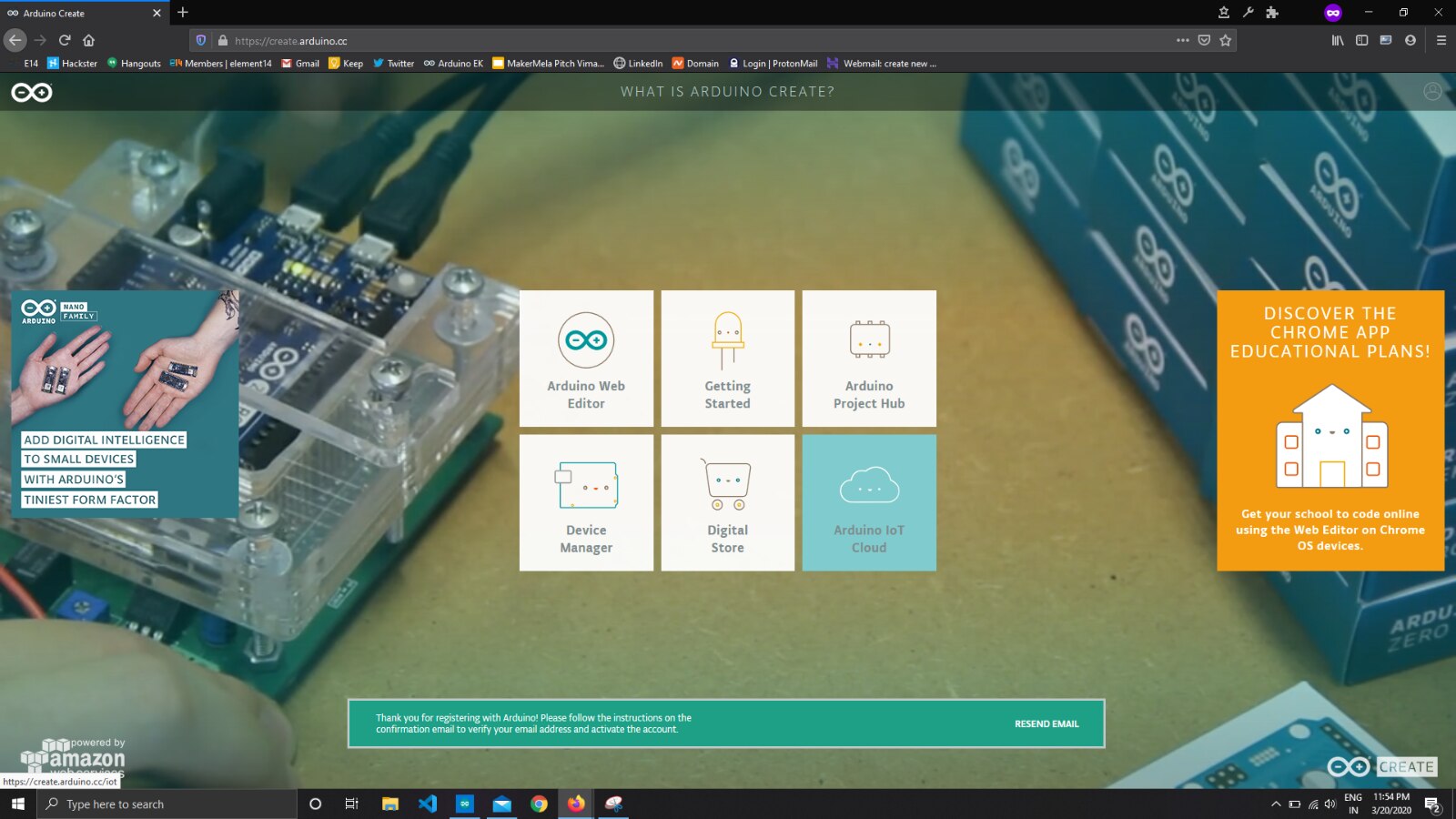Screen dimensions: 1456x819
Task: Open the Arduino EK bookmark
Action: [453, 64]
